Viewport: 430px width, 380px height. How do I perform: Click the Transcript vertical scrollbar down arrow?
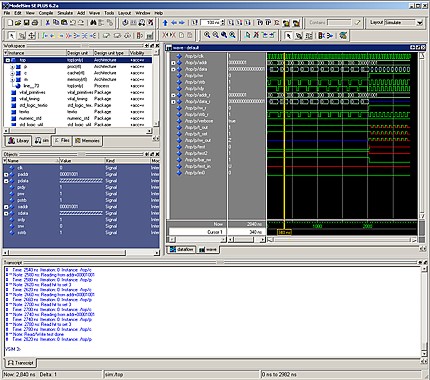coord(424,354)
